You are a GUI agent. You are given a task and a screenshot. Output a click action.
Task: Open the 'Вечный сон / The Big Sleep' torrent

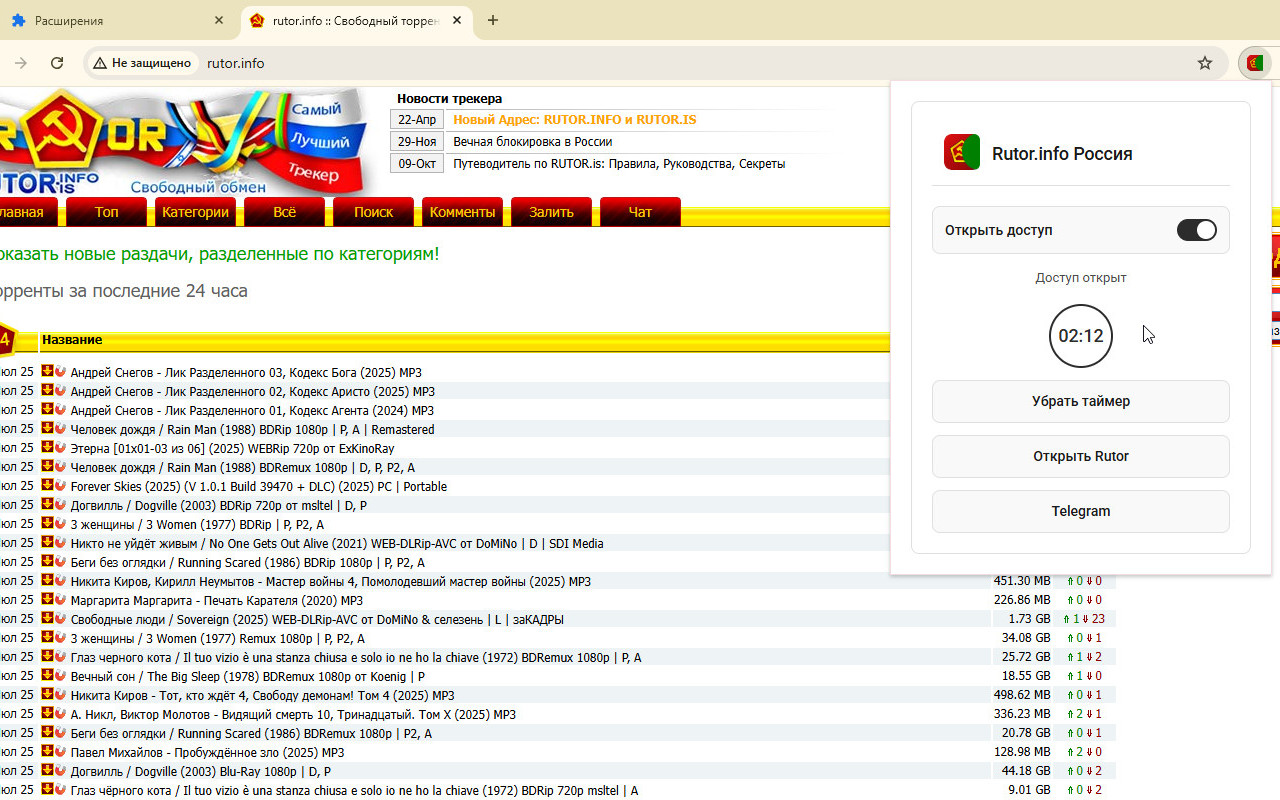point(248,676)
